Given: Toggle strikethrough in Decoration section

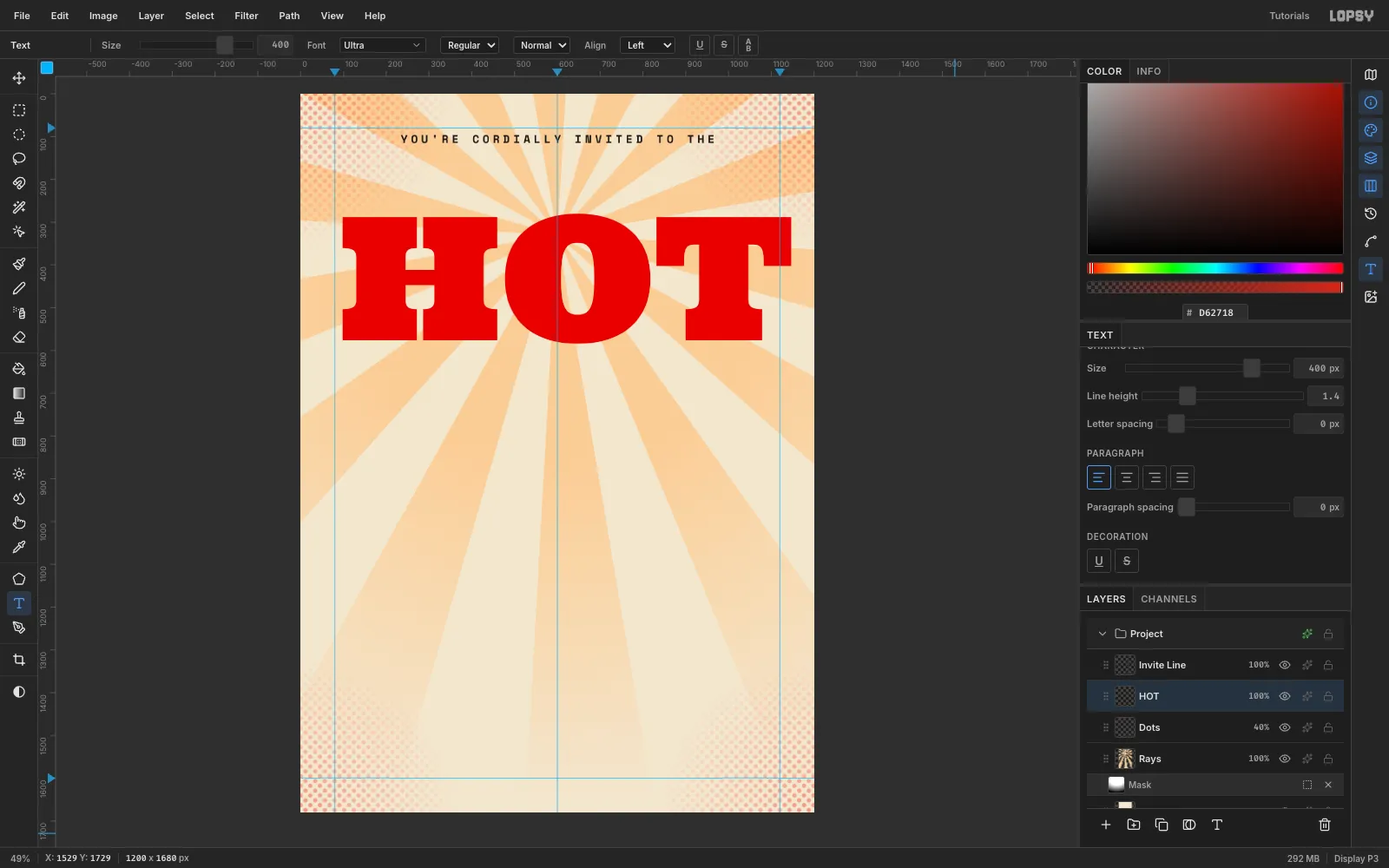Looking at the screenshot, I should tap(1127, 561).
